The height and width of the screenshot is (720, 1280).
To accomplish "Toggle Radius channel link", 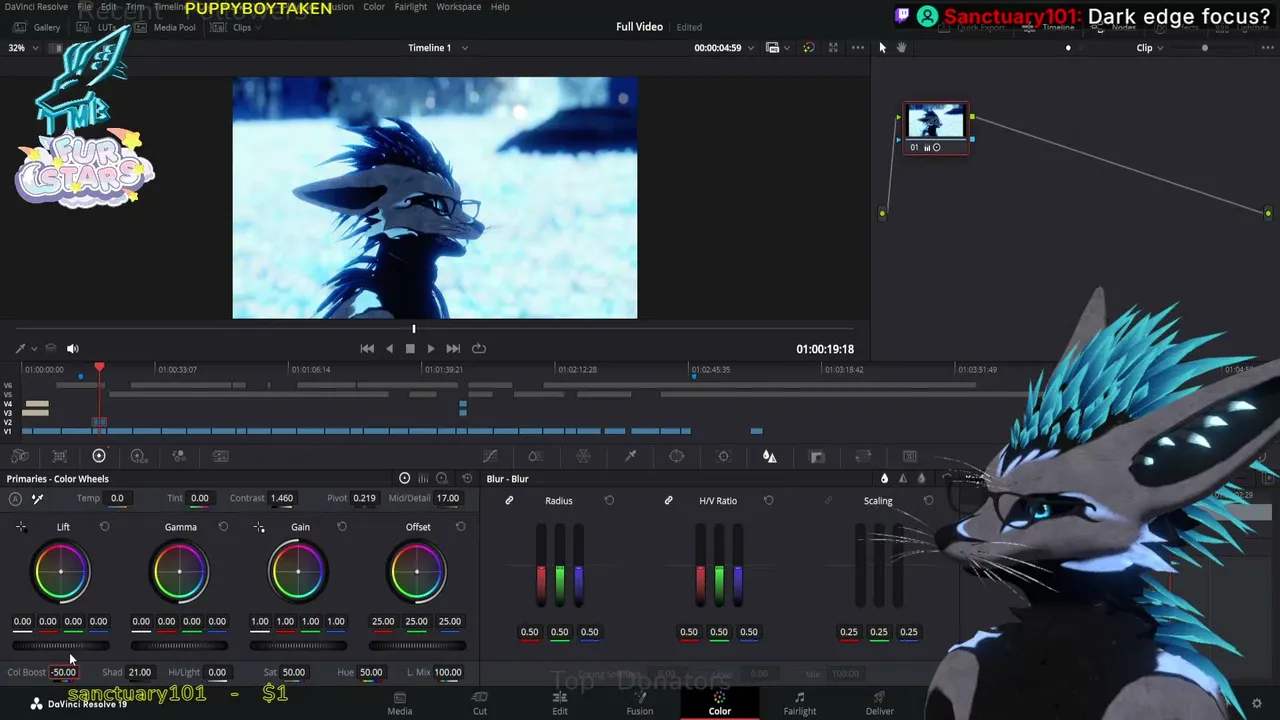I will click(x=509, y=500).
